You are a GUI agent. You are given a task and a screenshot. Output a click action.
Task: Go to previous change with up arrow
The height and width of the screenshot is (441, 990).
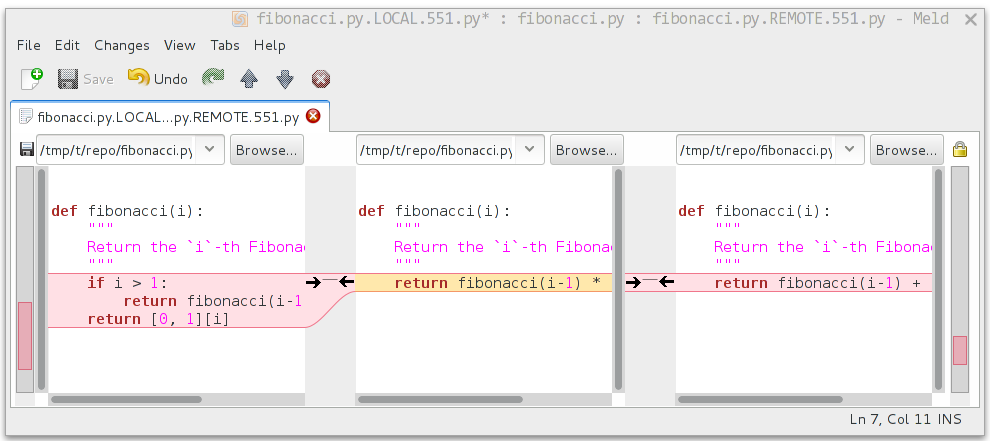click(x=249, y=79)
